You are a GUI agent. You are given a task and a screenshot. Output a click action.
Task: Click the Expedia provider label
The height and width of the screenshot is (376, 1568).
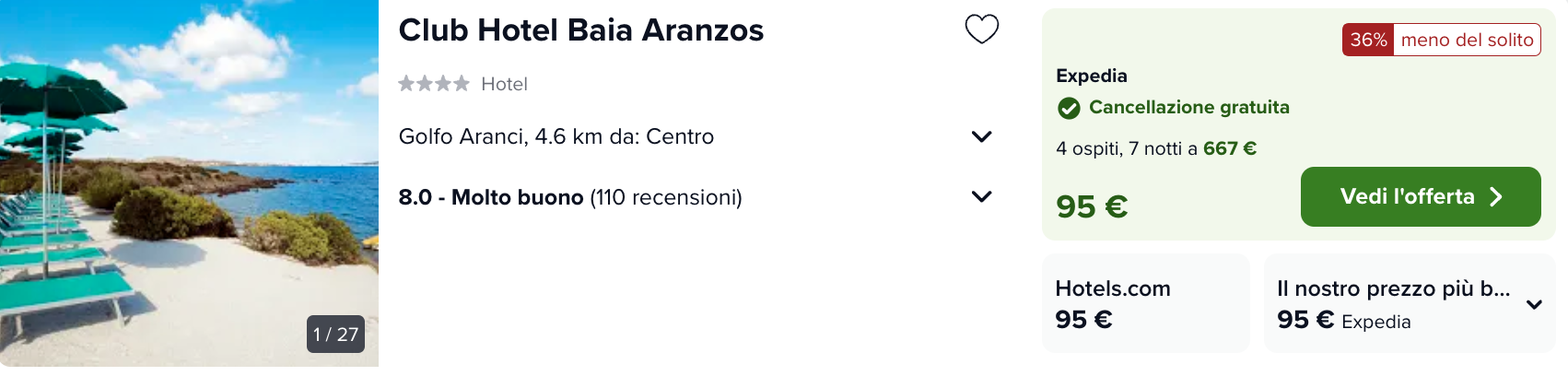point(1092,76)
